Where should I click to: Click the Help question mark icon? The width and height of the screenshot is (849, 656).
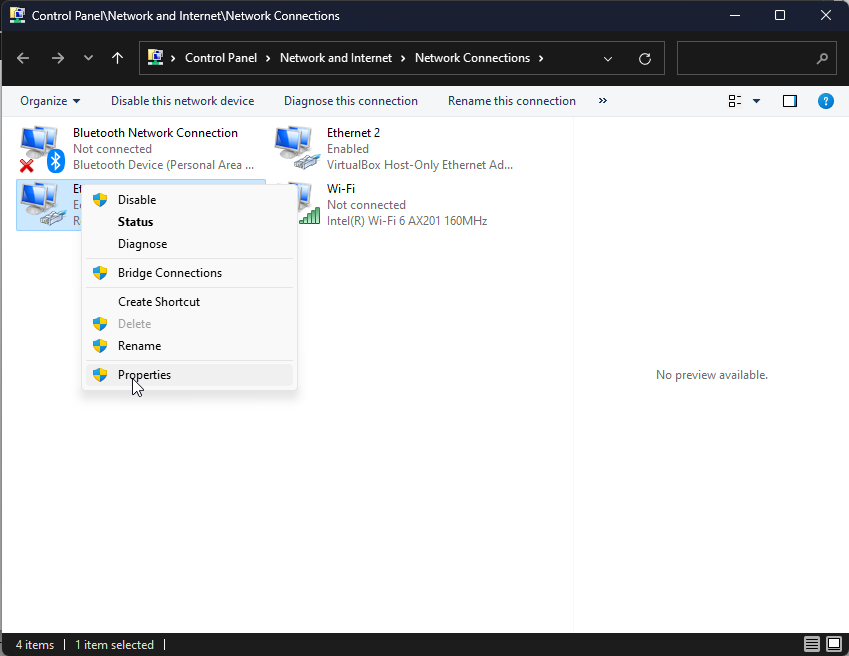tap(825, 101)
